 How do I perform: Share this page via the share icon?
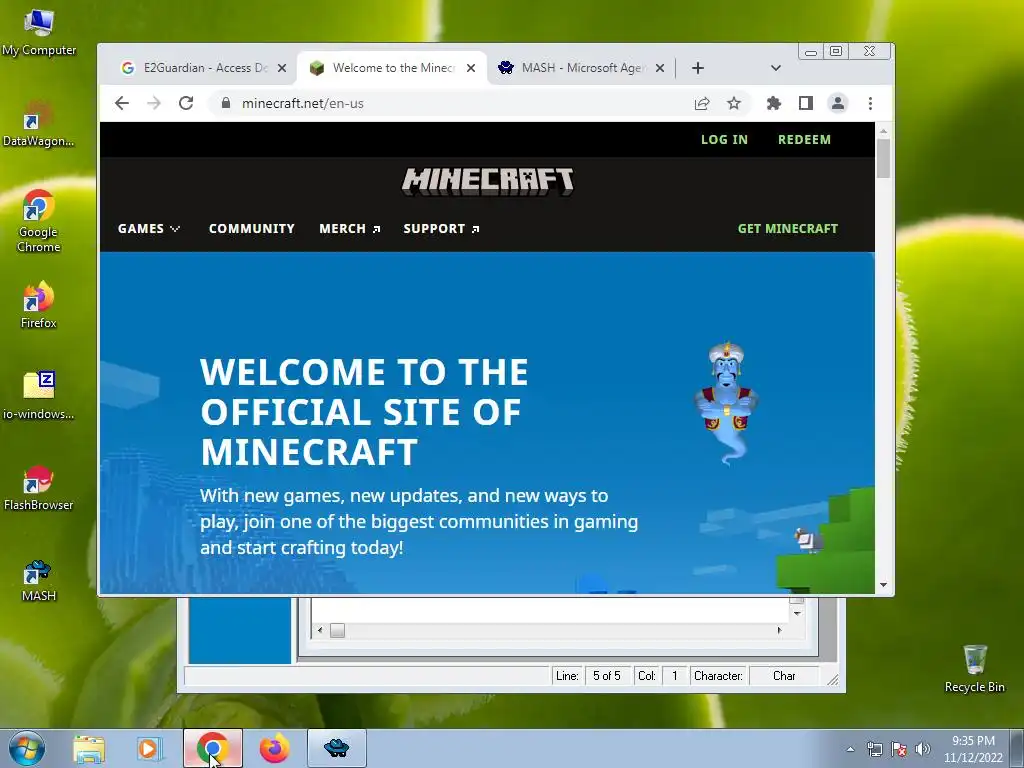(x=702, y=103)
